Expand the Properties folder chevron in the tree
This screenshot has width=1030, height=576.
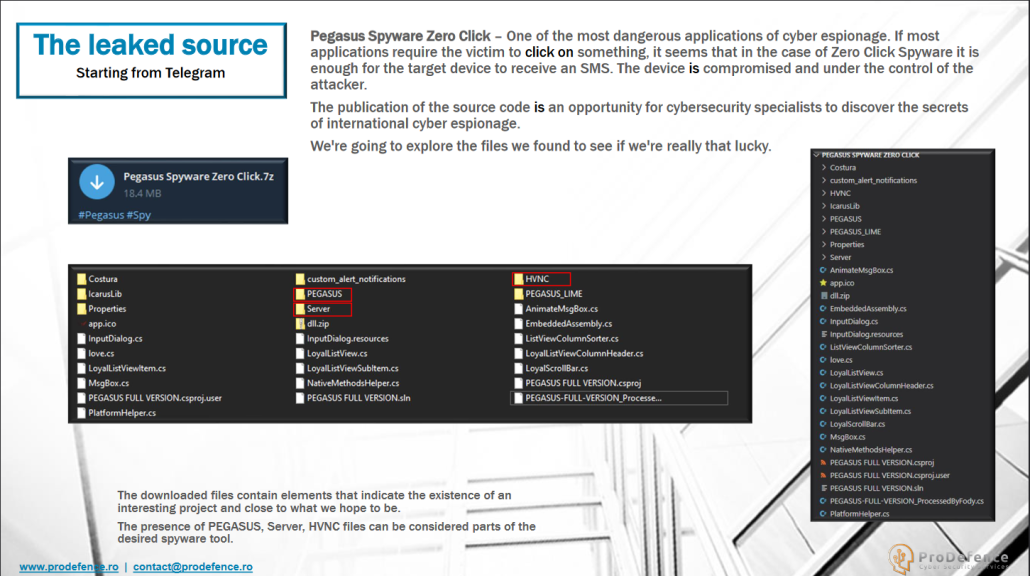tap(824, 244)
